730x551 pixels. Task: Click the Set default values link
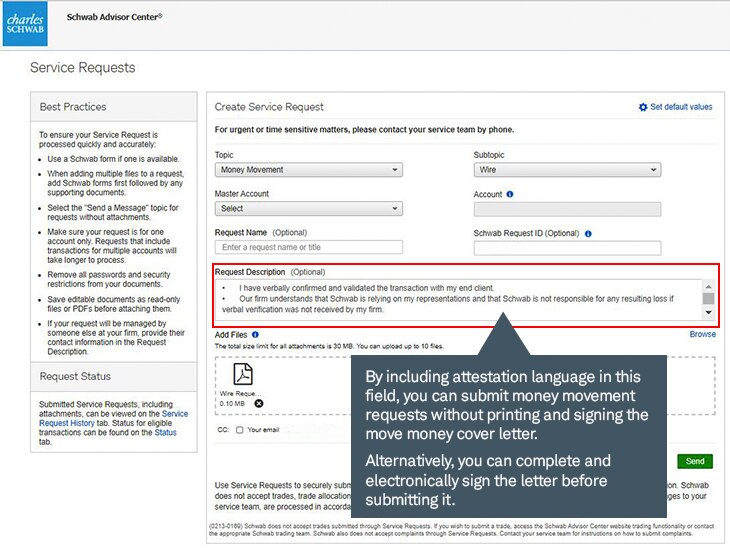click(x=681, y=107)
